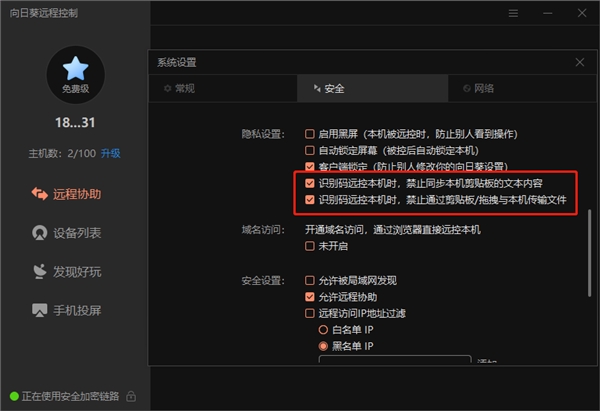Viewport: 600px width, 411px height.
Task: Click the 开通域名访问，通过浏览器直接远控本机 text
Action: [393, 230]
